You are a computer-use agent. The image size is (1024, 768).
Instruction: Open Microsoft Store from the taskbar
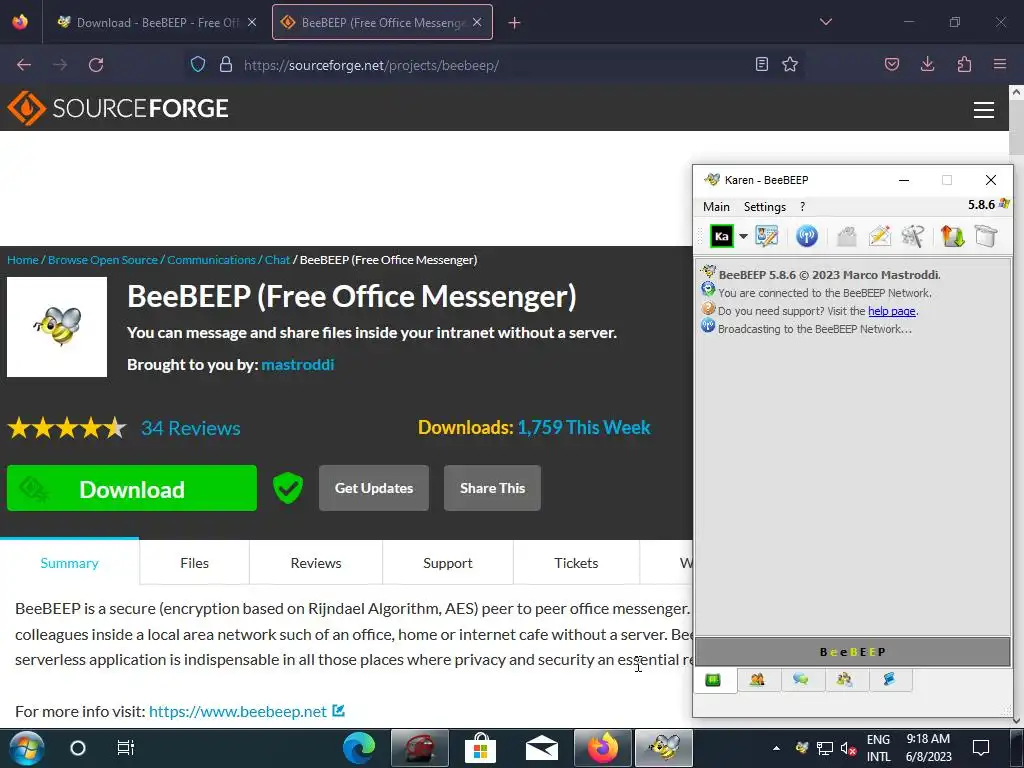click(480, 748)
